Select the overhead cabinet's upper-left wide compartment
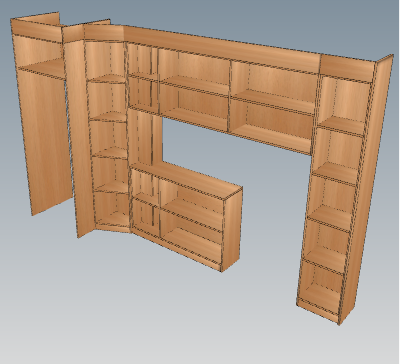Image resolution: width=403 pixels, height=364 pixels. (194, 69)
